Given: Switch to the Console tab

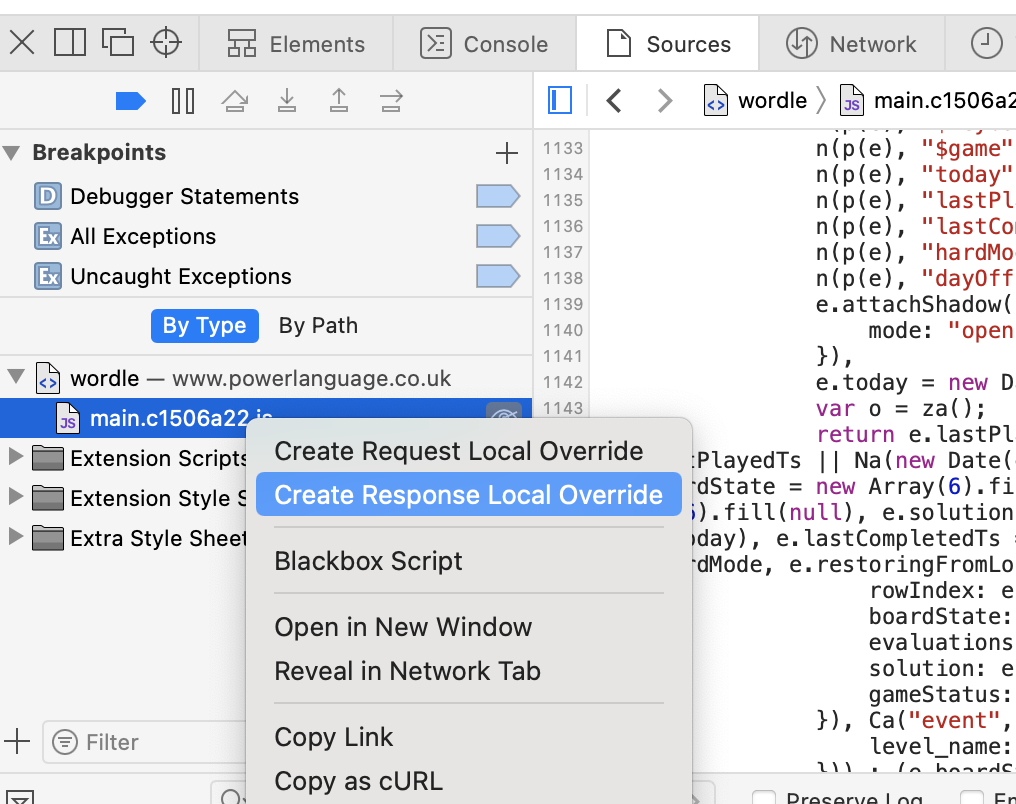Looking at the screenshot, I should click(x=484, y=44).
